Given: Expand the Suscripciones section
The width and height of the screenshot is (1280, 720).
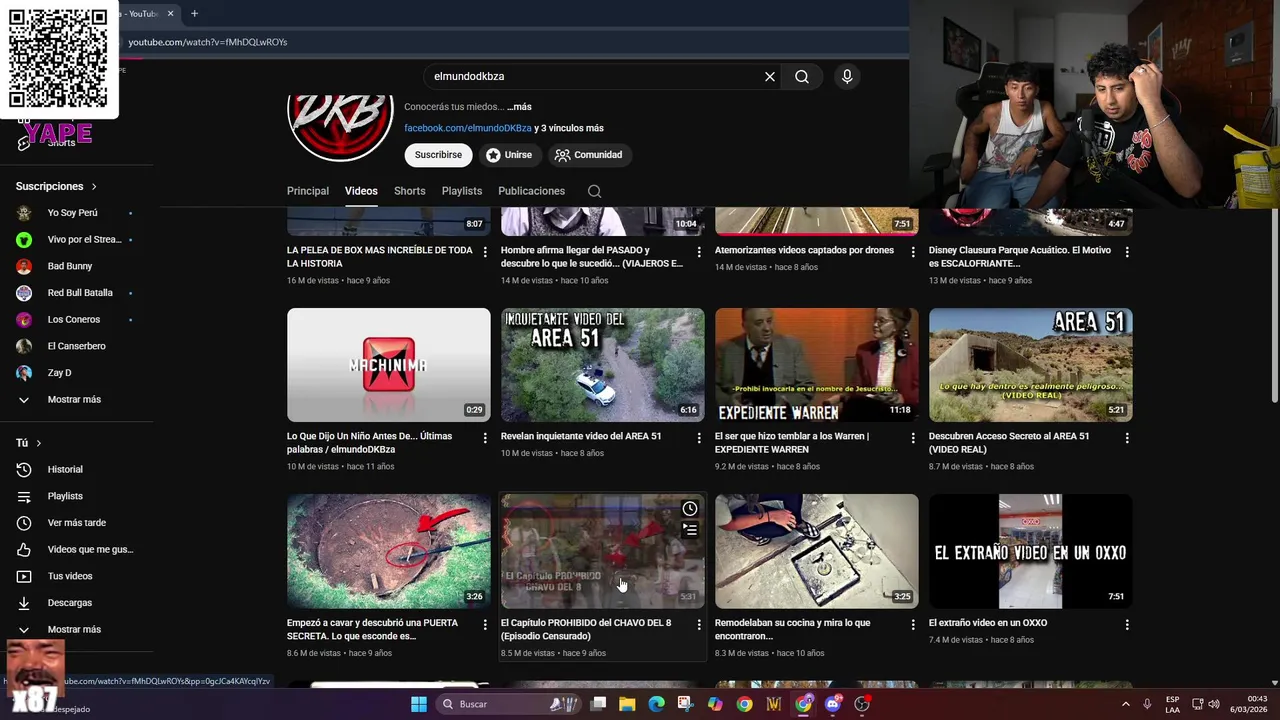Looking at the screenshot, I should tap(56, 187).
